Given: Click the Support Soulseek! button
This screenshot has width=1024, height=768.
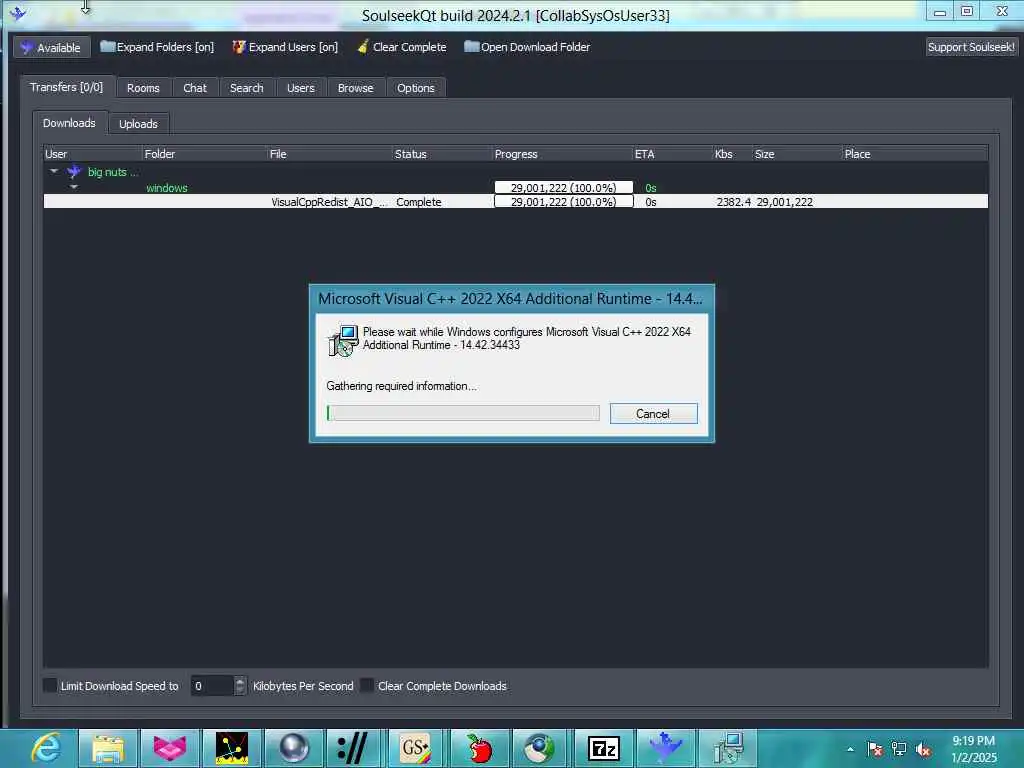Looking at the screenshot, I should click(x=971, y=47).
